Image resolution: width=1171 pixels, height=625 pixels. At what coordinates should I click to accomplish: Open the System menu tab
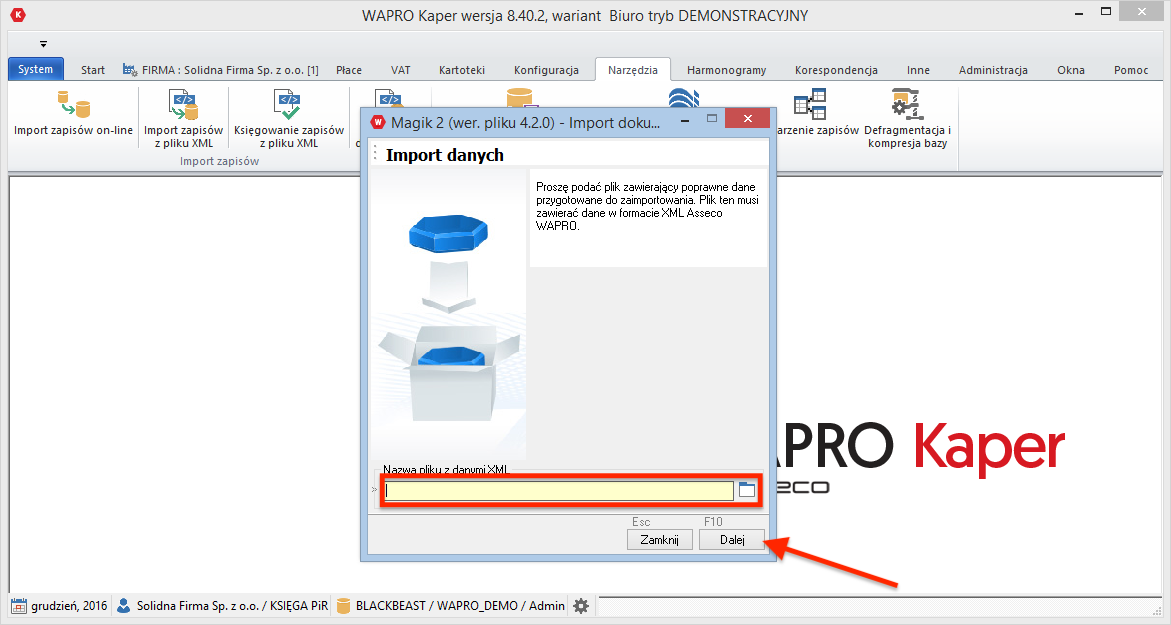point(36,70)
